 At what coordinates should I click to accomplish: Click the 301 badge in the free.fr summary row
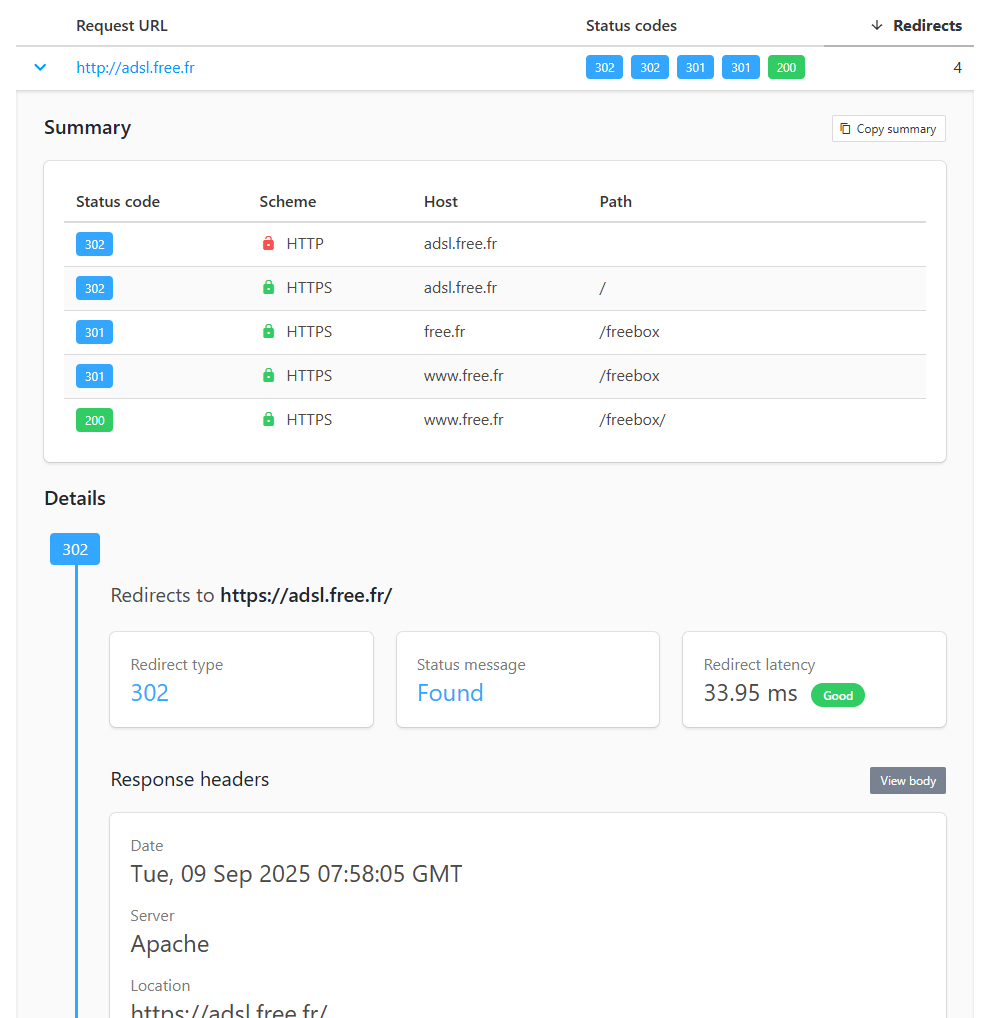click(x=94, y=332)
